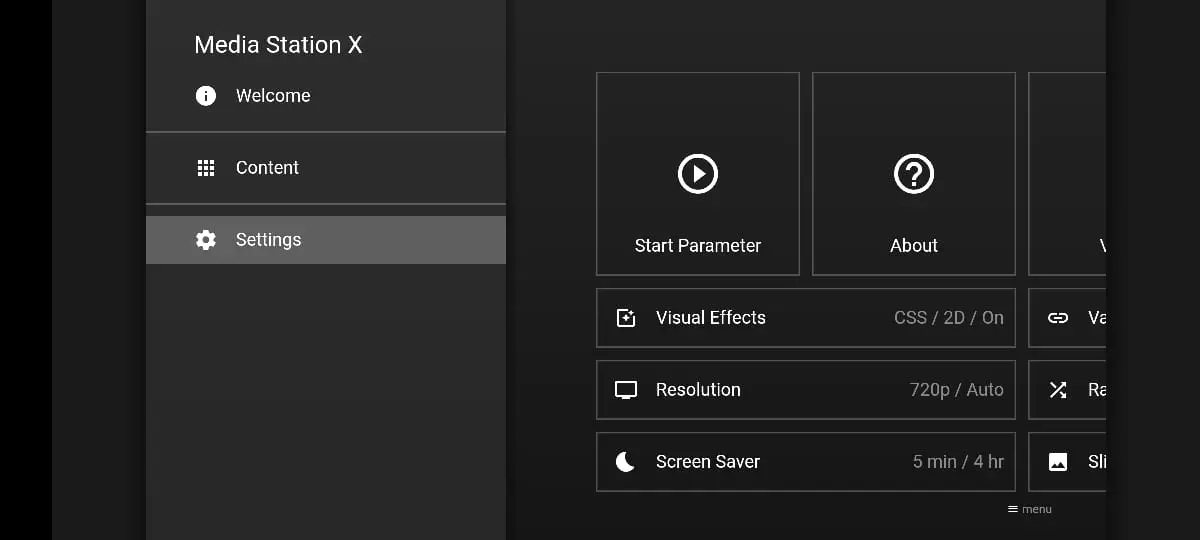1200x540 pixels.
Task: Click the slideshow image icon
Action: tap(1058, 462)
